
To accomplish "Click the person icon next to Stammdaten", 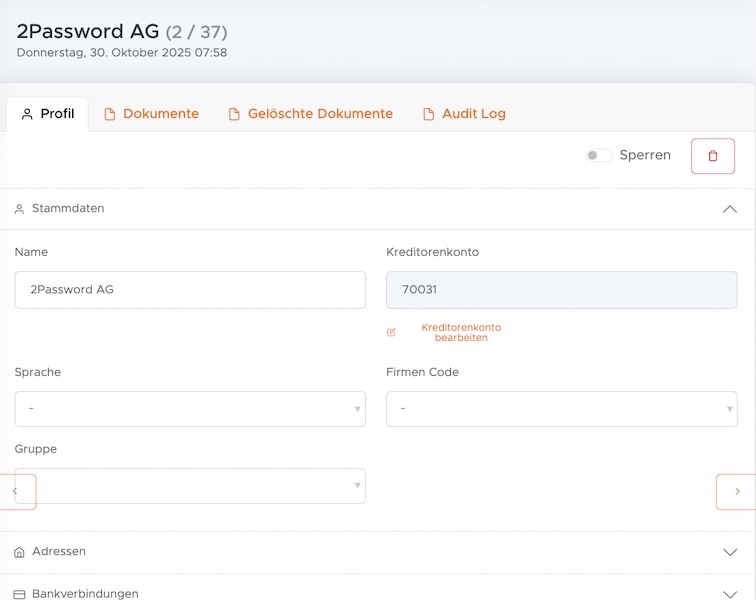I will pyautogui.click(x=20, y=209).
